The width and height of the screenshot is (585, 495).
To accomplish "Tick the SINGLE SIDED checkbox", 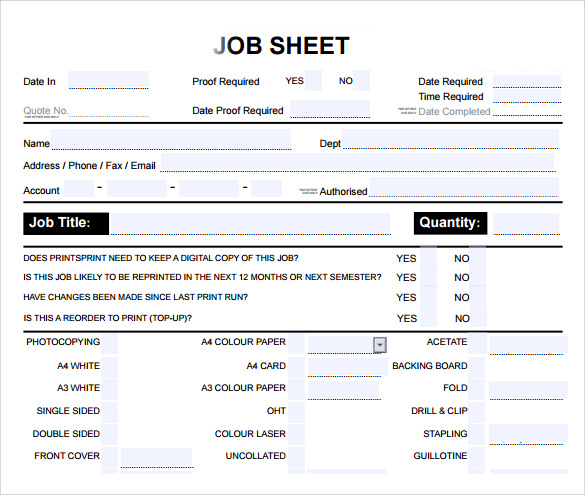I will [109, 412].
